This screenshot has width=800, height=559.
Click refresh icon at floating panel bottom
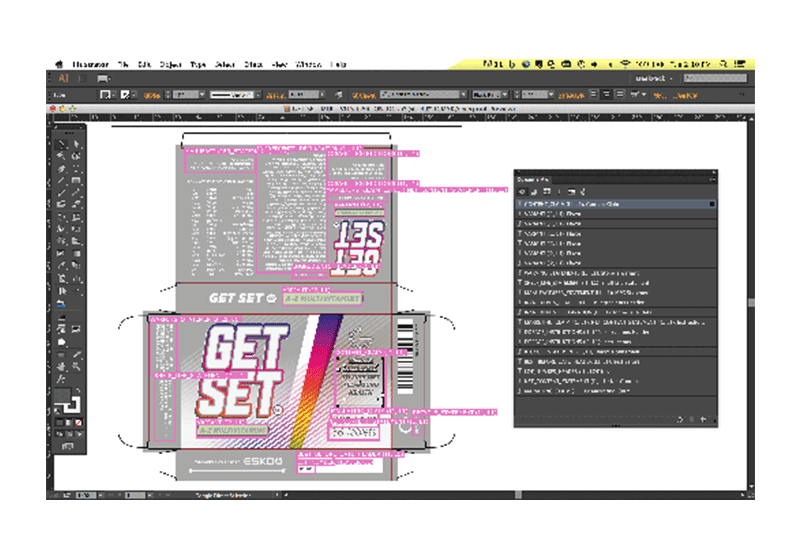coord(680,419)
